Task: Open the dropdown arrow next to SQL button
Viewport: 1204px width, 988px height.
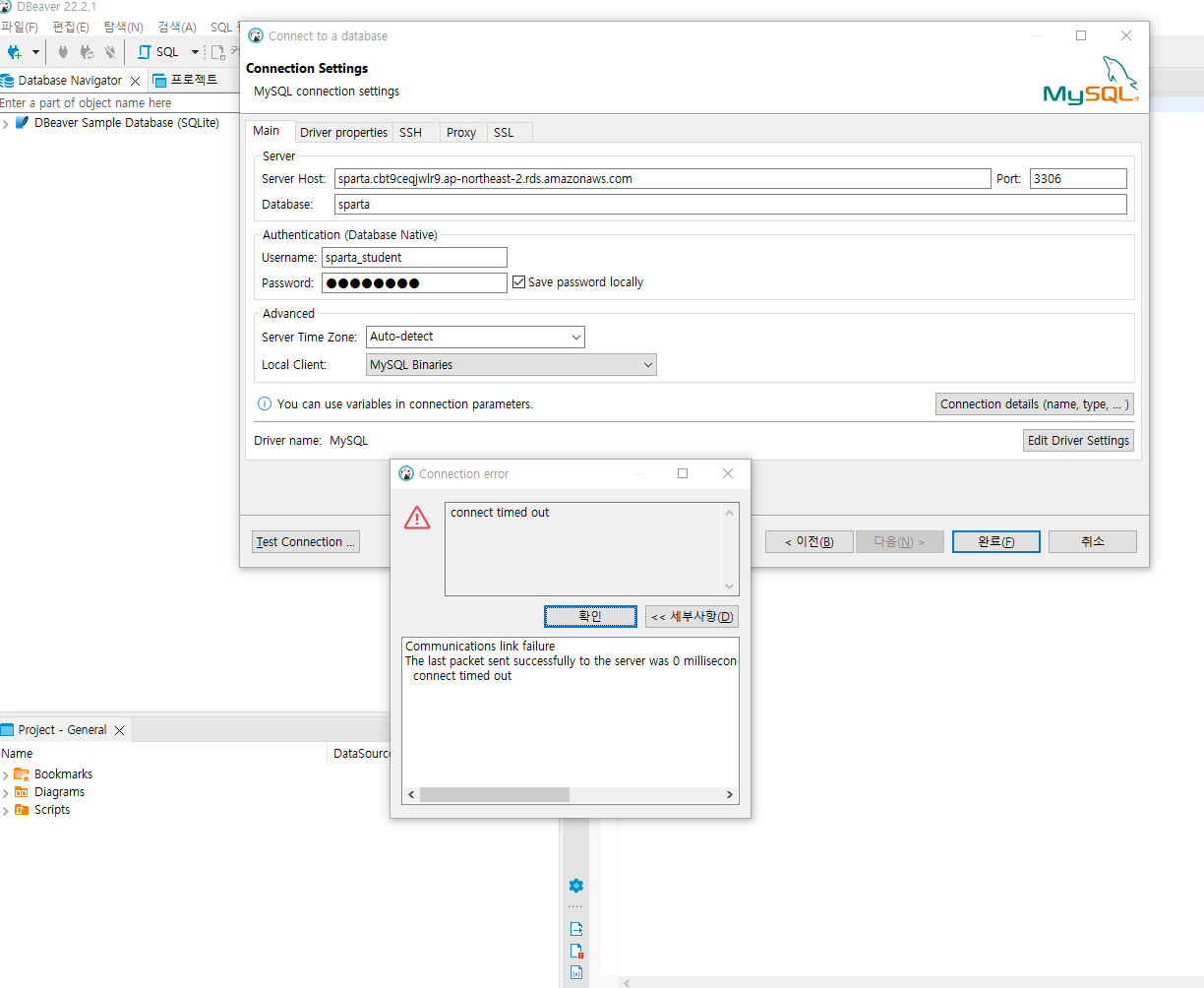Action: [195, 52]
